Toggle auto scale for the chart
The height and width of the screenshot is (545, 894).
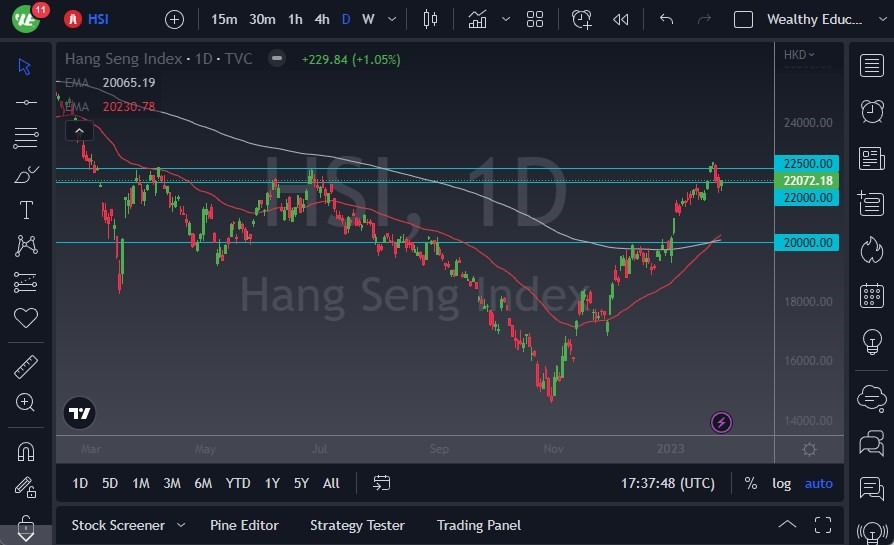(818, 483)
